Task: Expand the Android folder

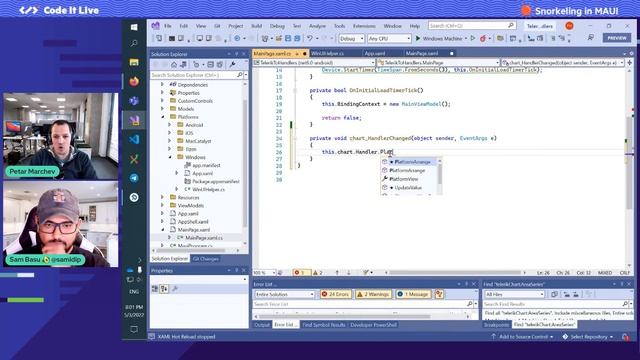Action: click(x=170, y=125)
